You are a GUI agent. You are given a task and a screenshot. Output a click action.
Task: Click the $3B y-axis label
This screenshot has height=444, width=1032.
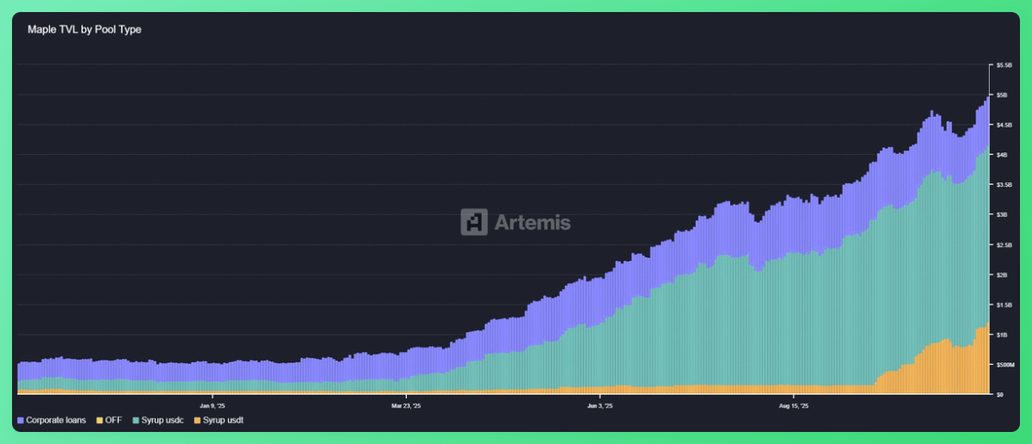click(x=1002, y=215)
